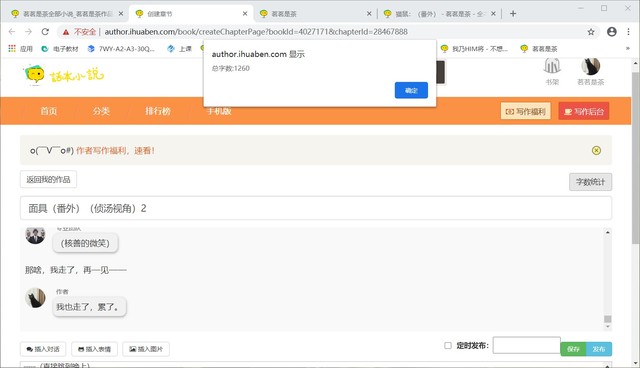The width and height of the screenshot is (640, 368).
Task: Open 排行榜 in orange nav bar
Action: point(158,111)
